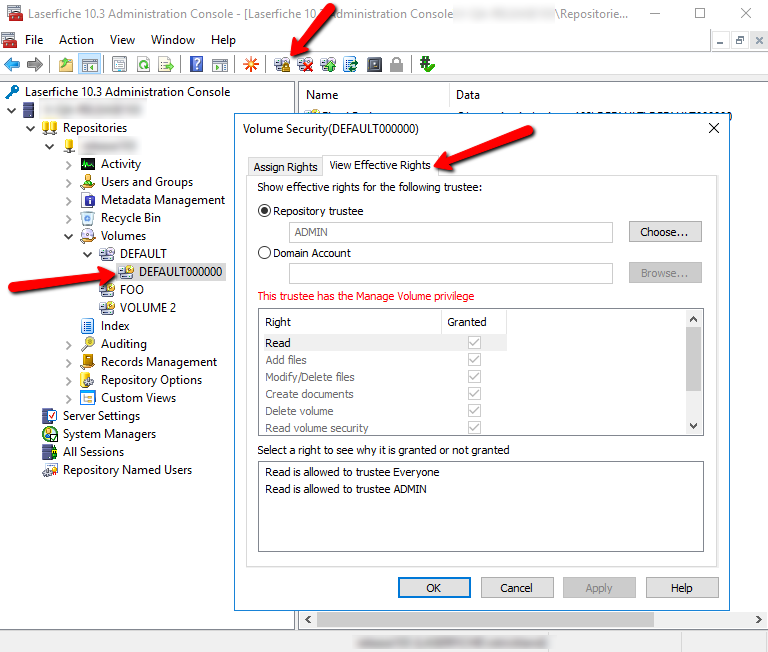Viewport: 768px width, 652px height.
Task: Click the Export List toolbar icon
Action: pos(166,64)
